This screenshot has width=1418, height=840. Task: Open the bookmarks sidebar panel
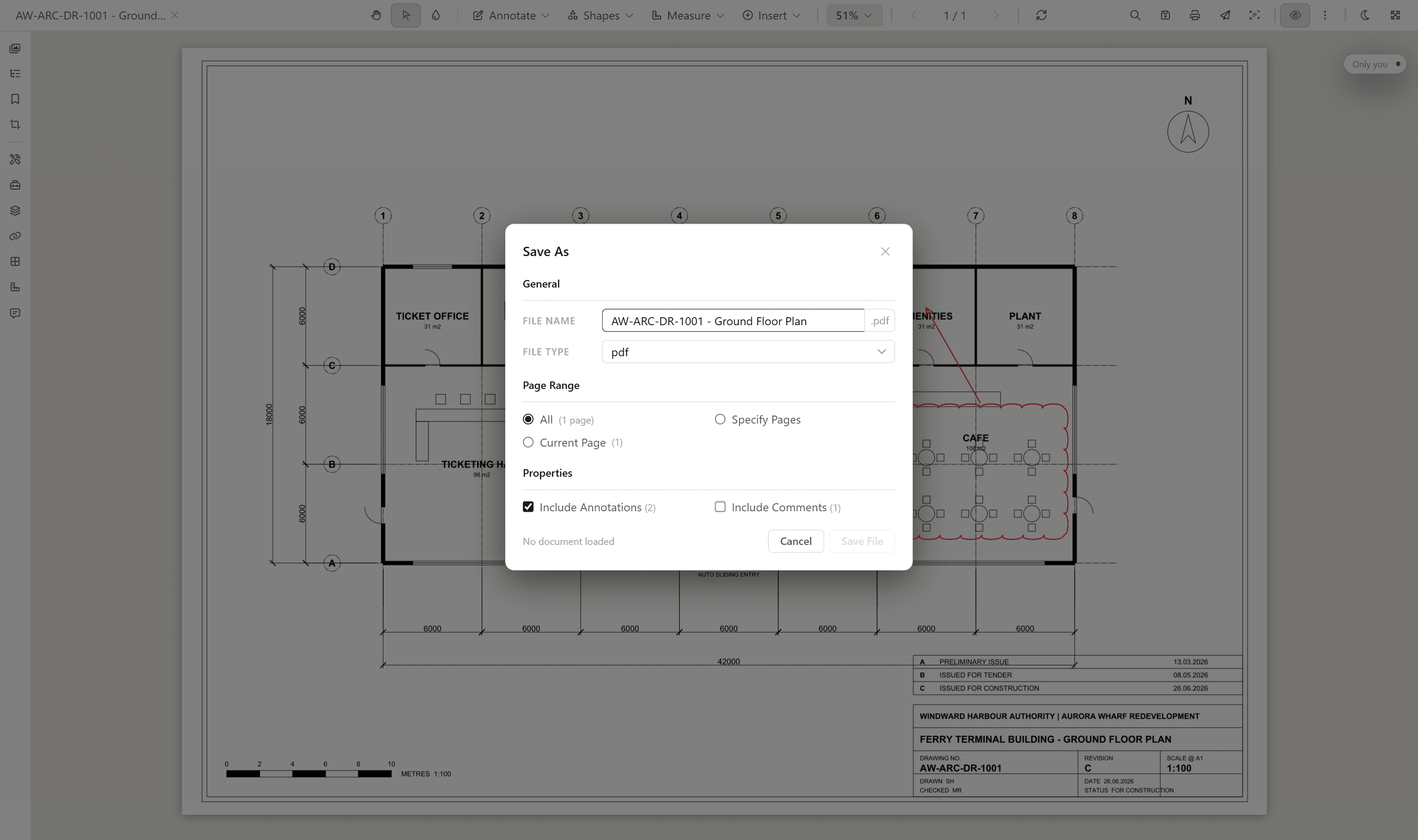tap(15, 99)
